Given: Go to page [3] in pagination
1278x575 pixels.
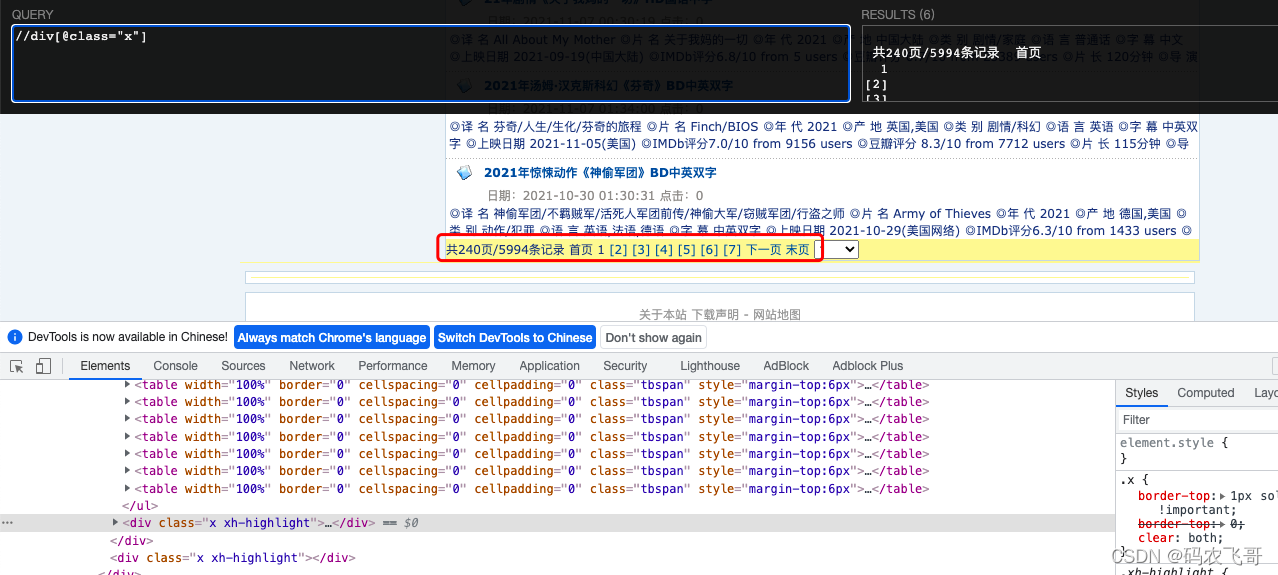Looking at the screenshot, I should 641,250.
